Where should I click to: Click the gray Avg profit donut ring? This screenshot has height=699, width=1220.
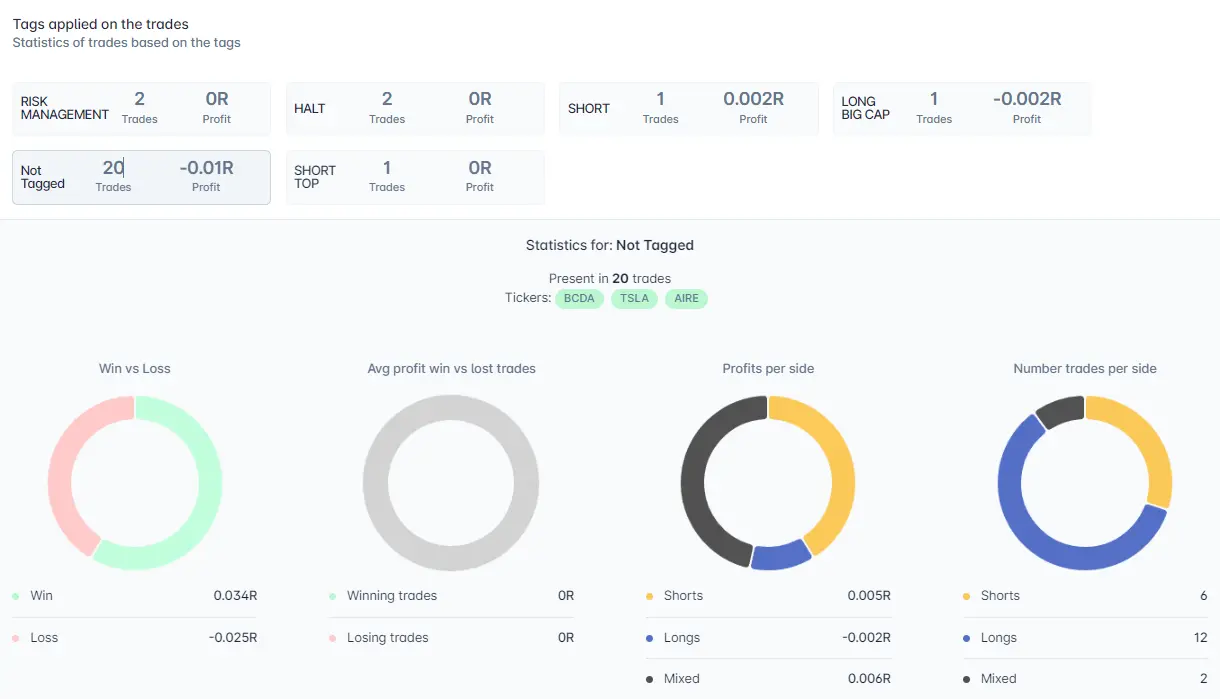point(451,408)
